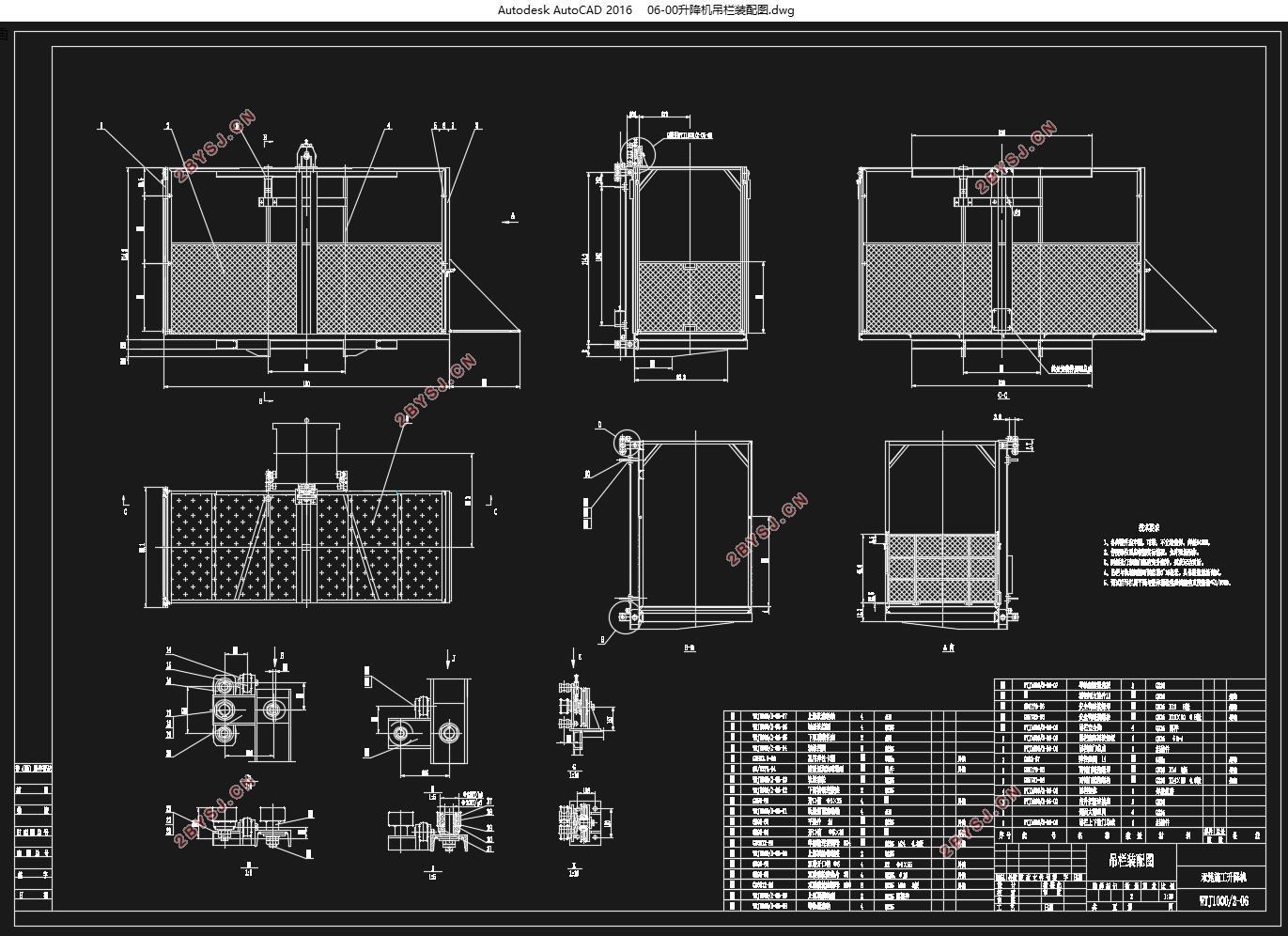Click the 2BYSJ.CN watermark in the drawing center
Screen dimensions: 1288x936
coord(437,390)
